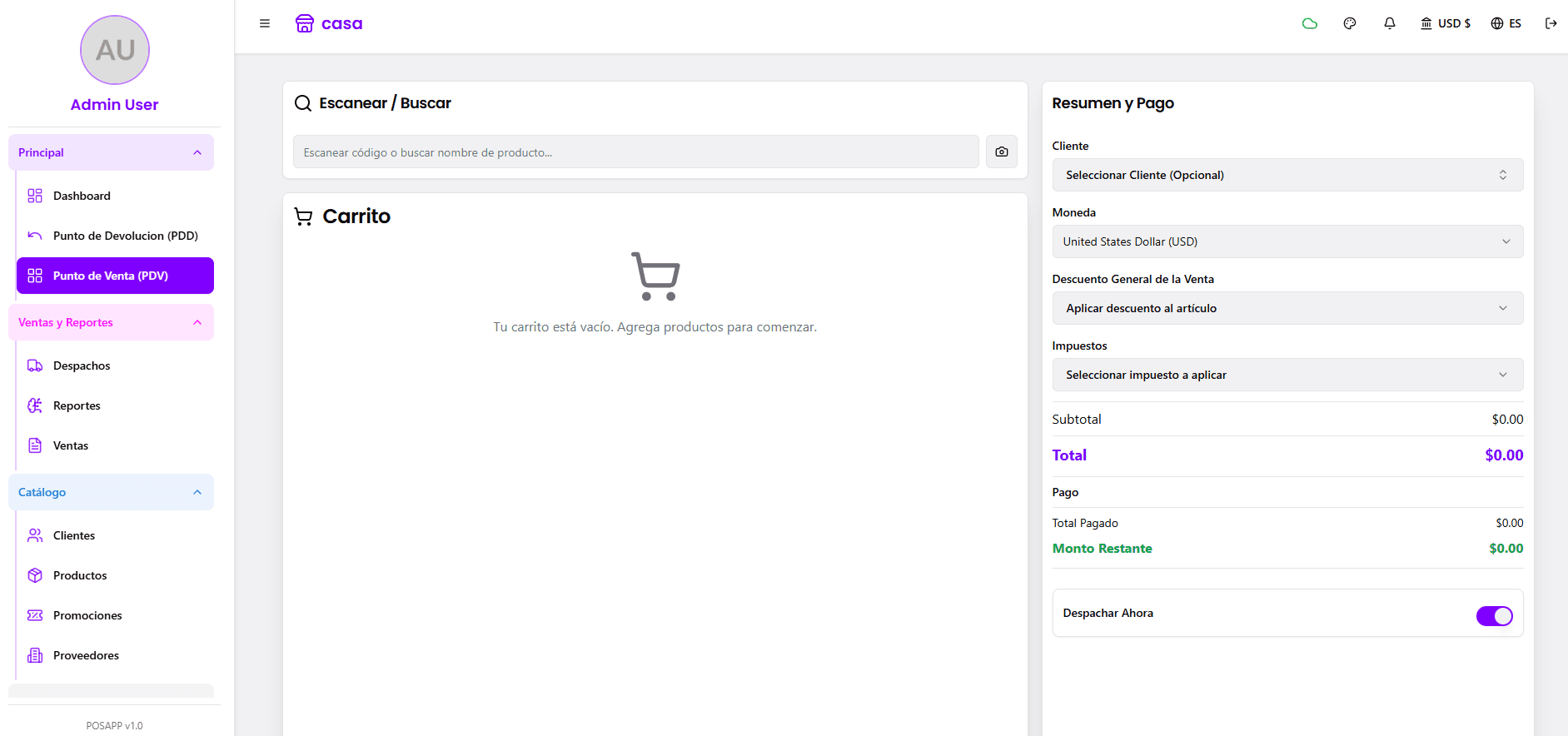Open the Despachos page
This screenshot has height=736, width=1568.
(115, 366)
